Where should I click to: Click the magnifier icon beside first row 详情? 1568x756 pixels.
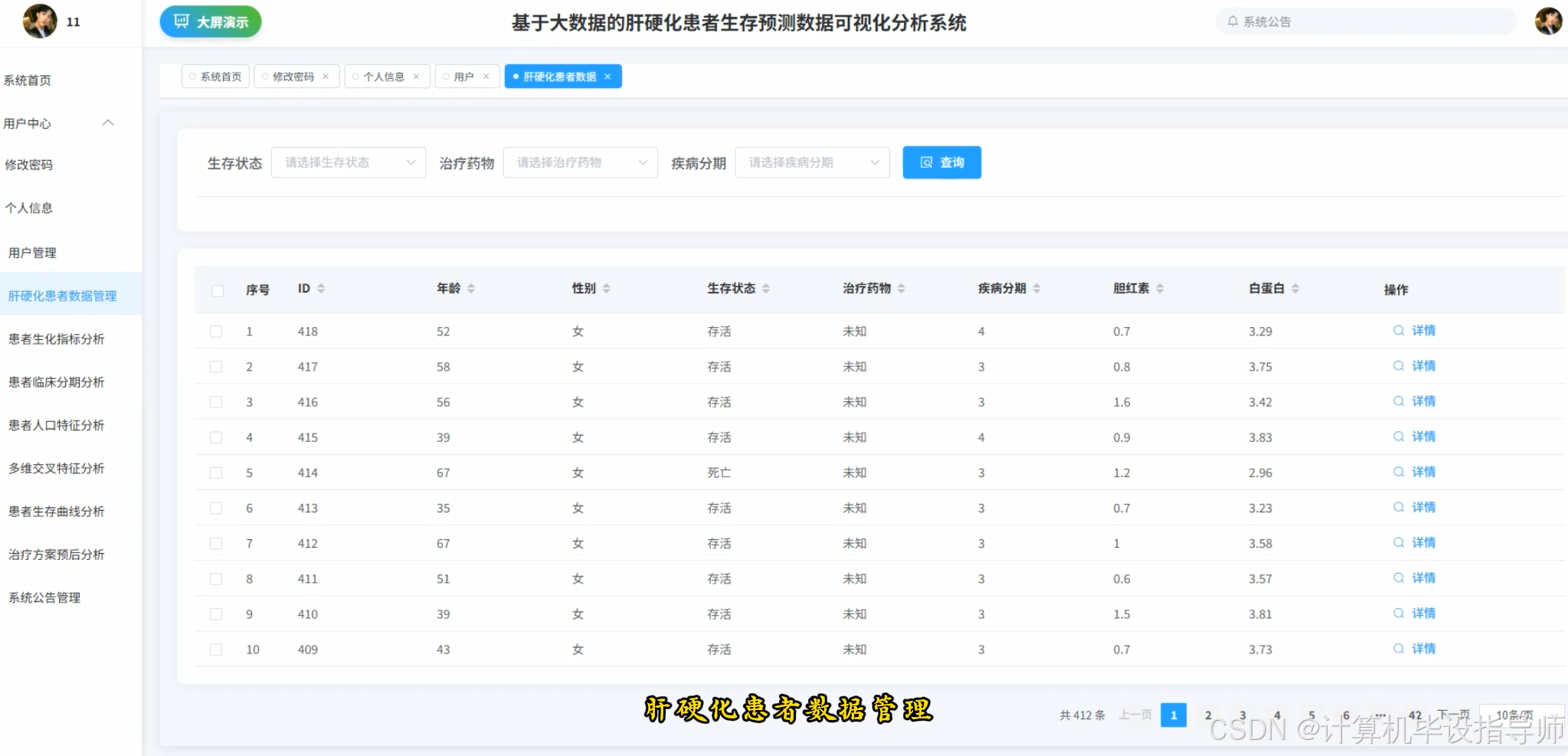1399,330
